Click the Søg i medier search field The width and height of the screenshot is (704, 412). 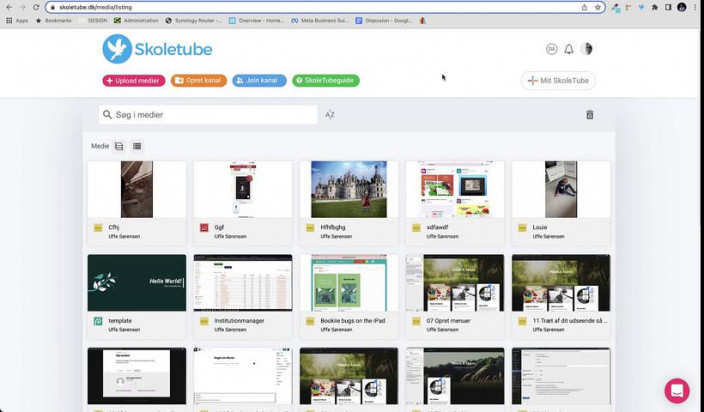coord(210,115)
